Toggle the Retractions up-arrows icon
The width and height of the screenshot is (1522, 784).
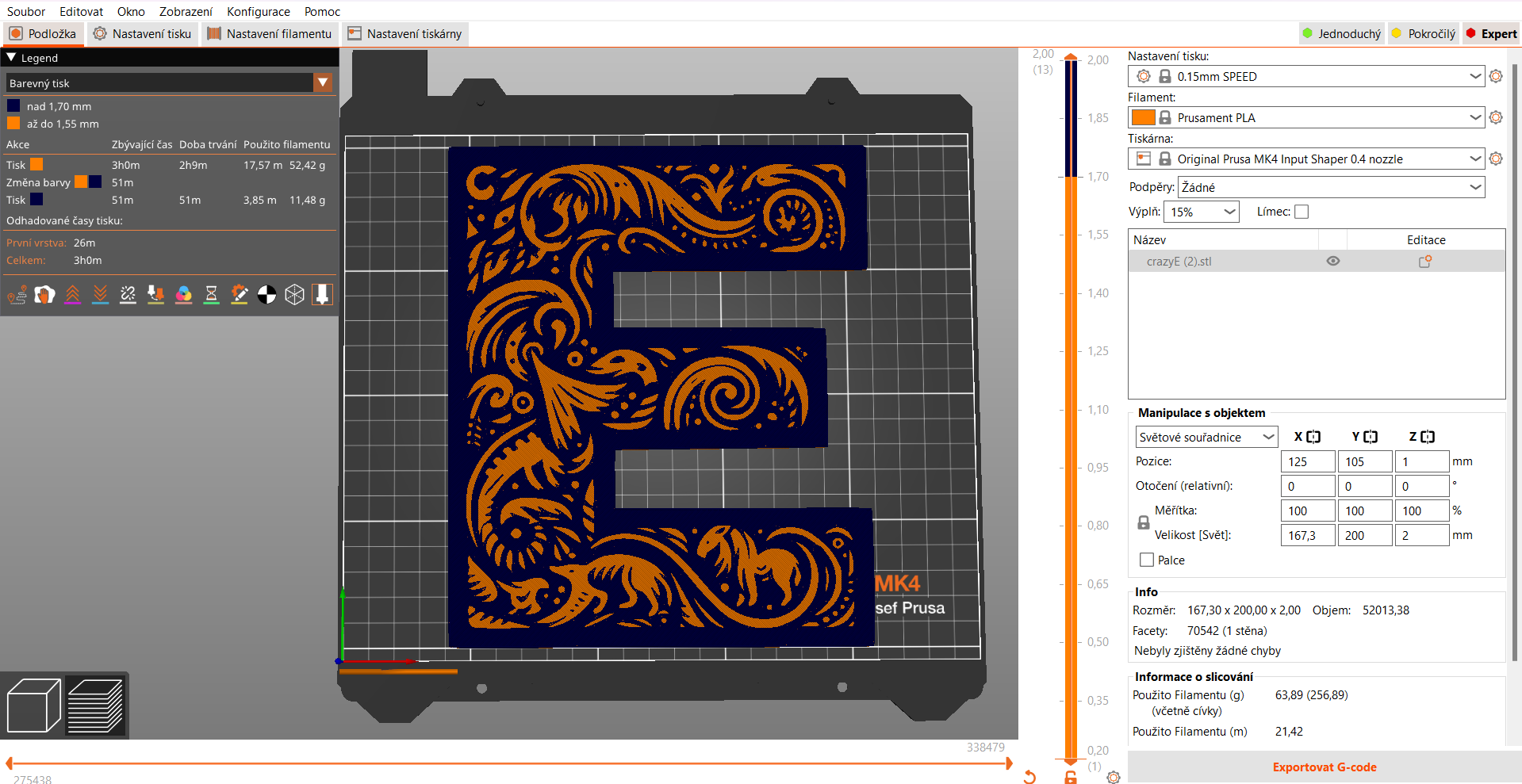(x=72, y=295)
